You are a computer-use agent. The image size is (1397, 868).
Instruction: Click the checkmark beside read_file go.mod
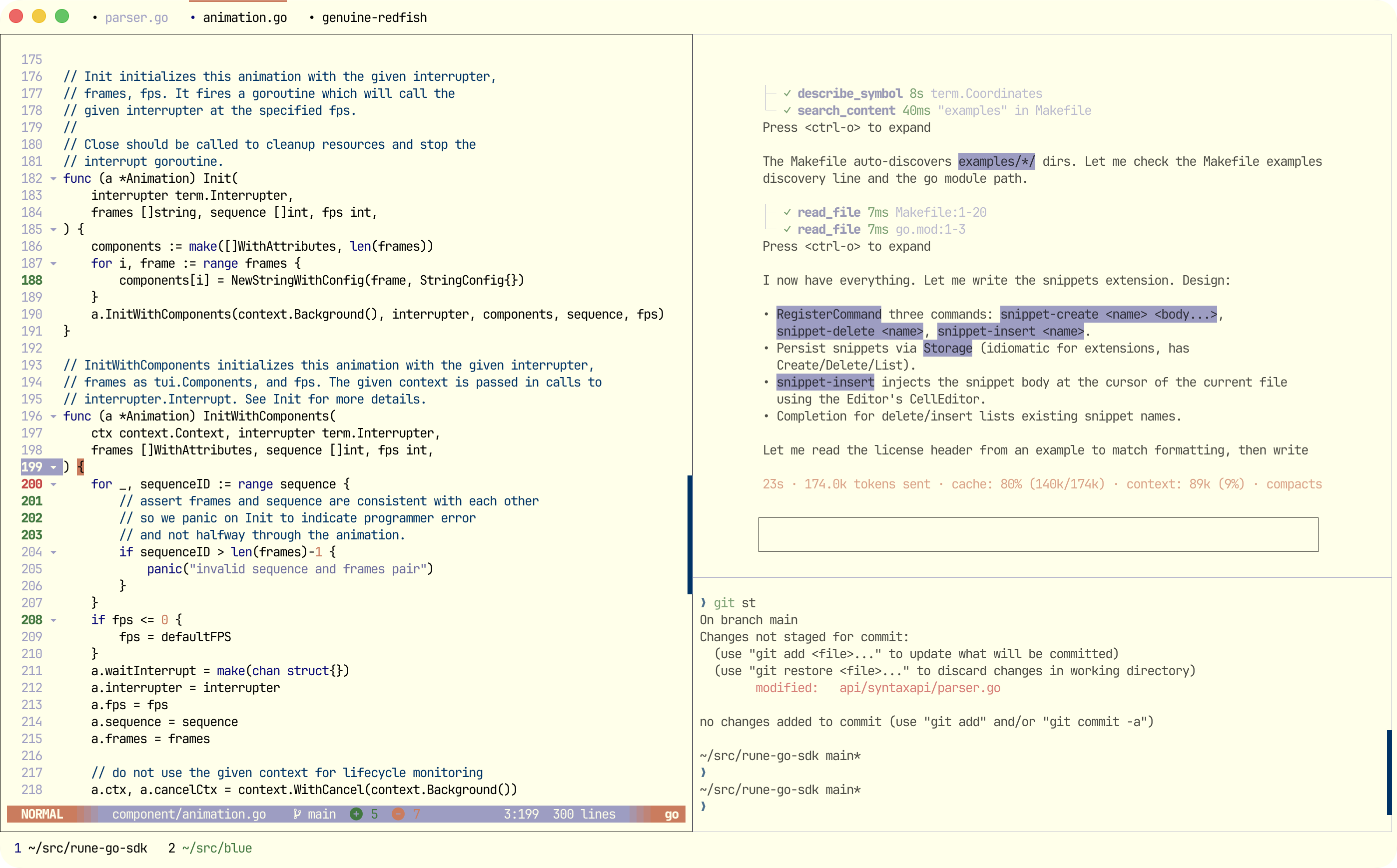click(x=787, y=229)
